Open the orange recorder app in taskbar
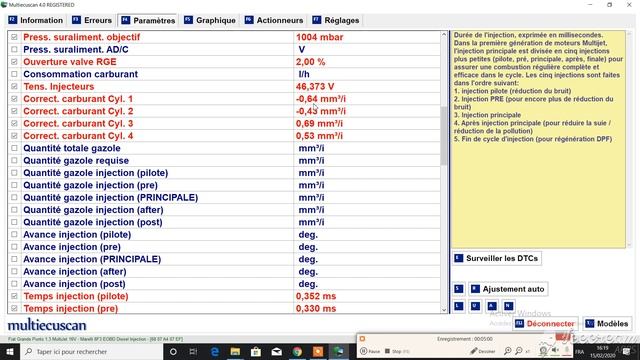The width and height of the screenshot is (640, 360). pos(318,351)
